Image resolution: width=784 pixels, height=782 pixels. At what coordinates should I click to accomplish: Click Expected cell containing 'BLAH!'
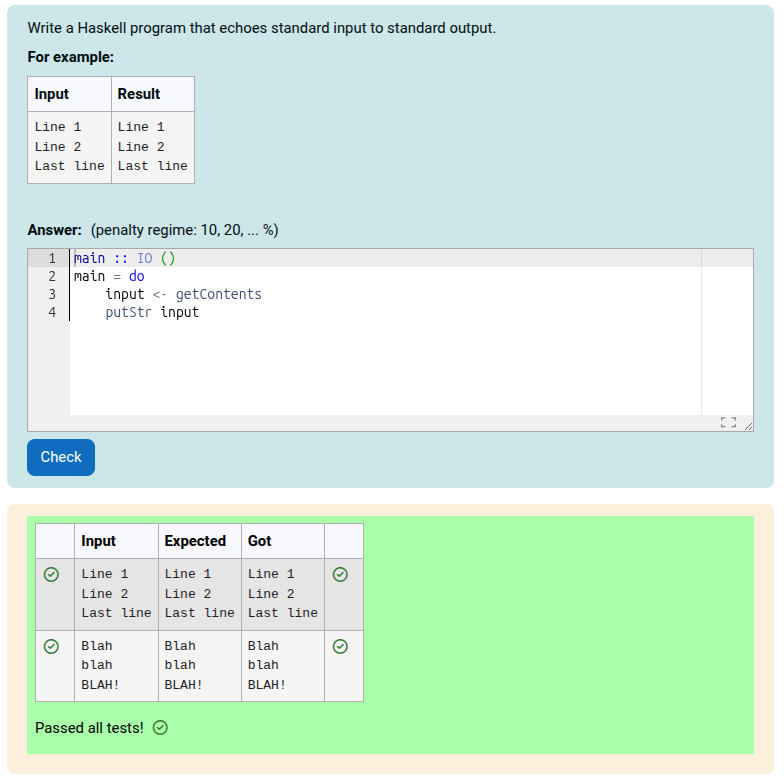coord(200,666)
